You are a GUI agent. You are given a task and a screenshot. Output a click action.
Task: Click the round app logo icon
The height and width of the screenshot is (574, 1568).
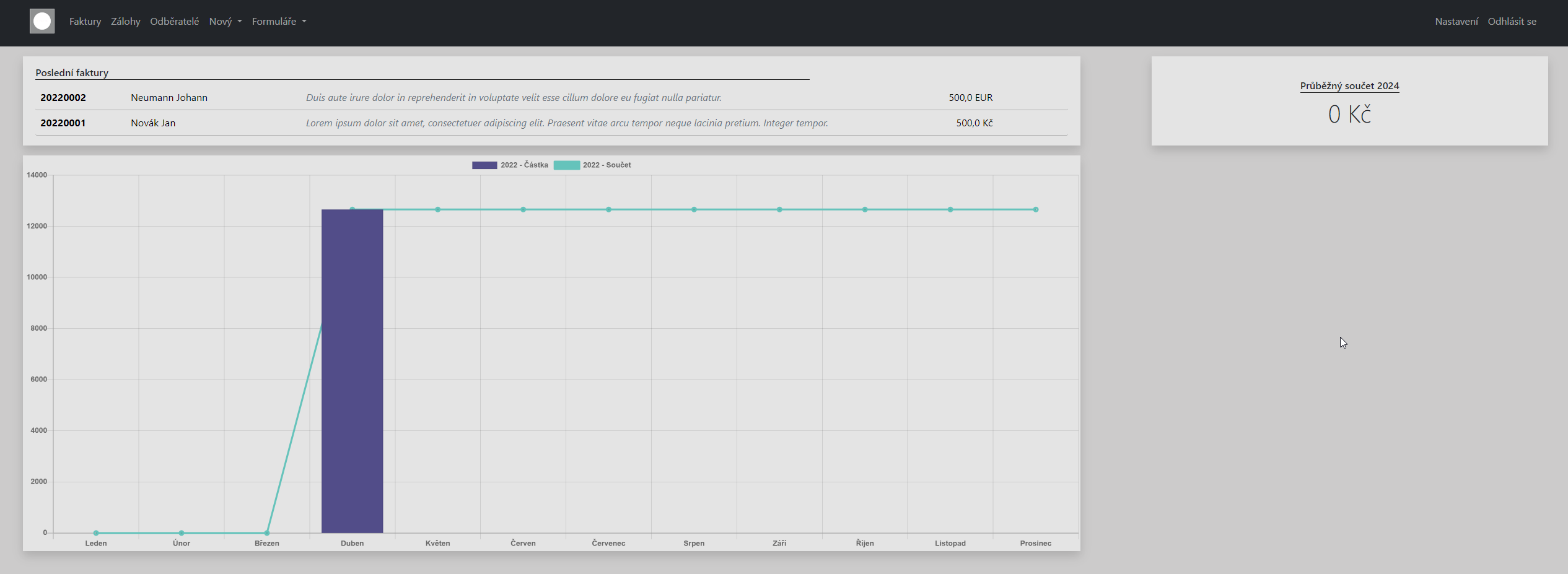tap(42, 21)
